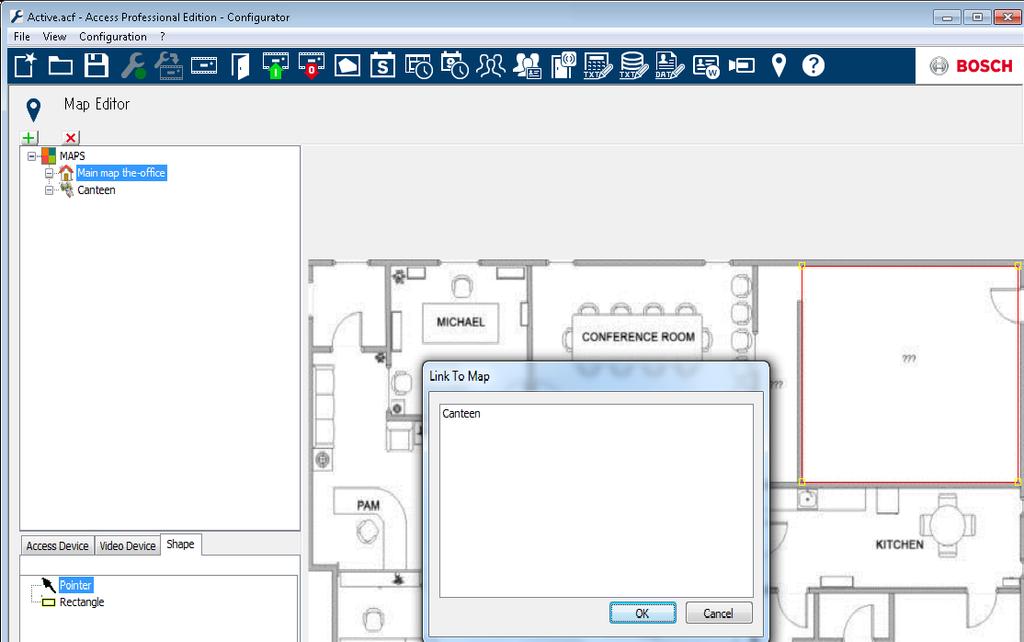
Task: Toggle the expander beside Main map the-office
Action: (49, 173)
